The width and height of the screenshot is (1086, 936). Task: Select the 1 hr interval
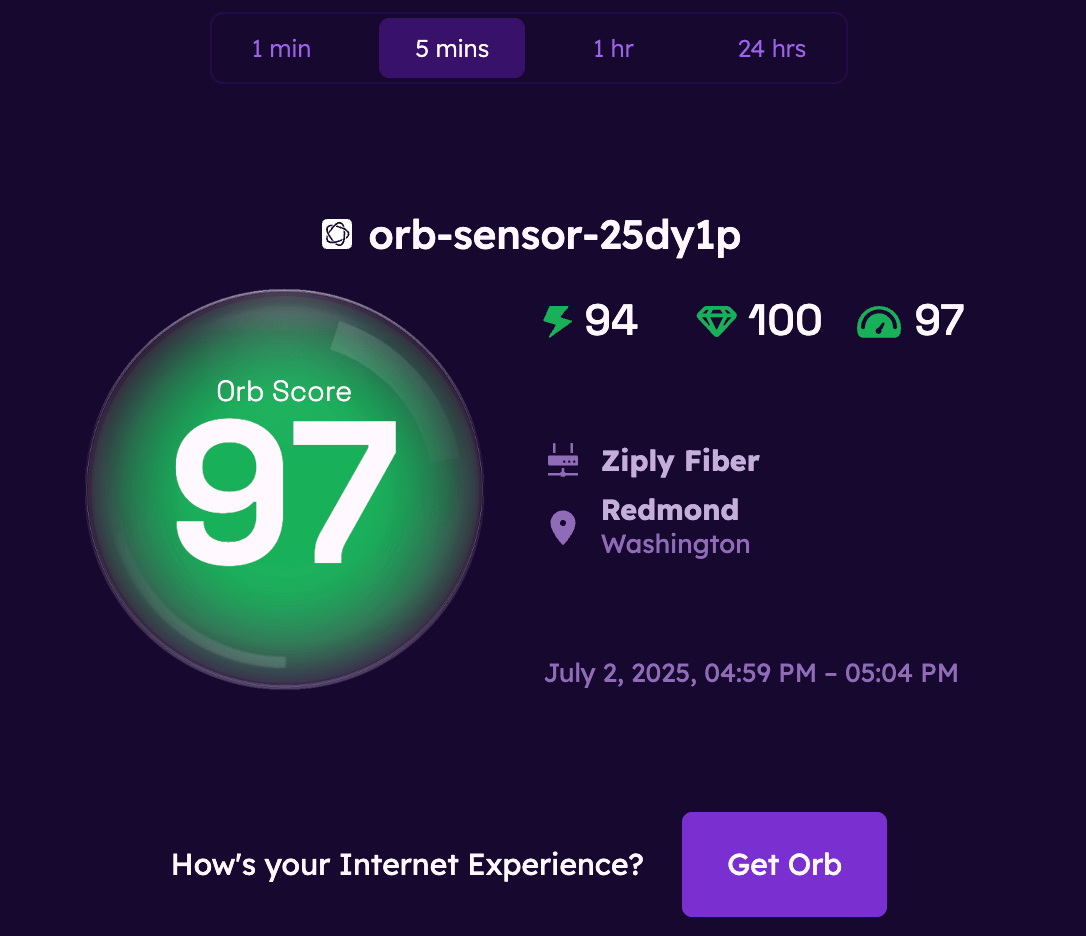click(x=613, y=47)
